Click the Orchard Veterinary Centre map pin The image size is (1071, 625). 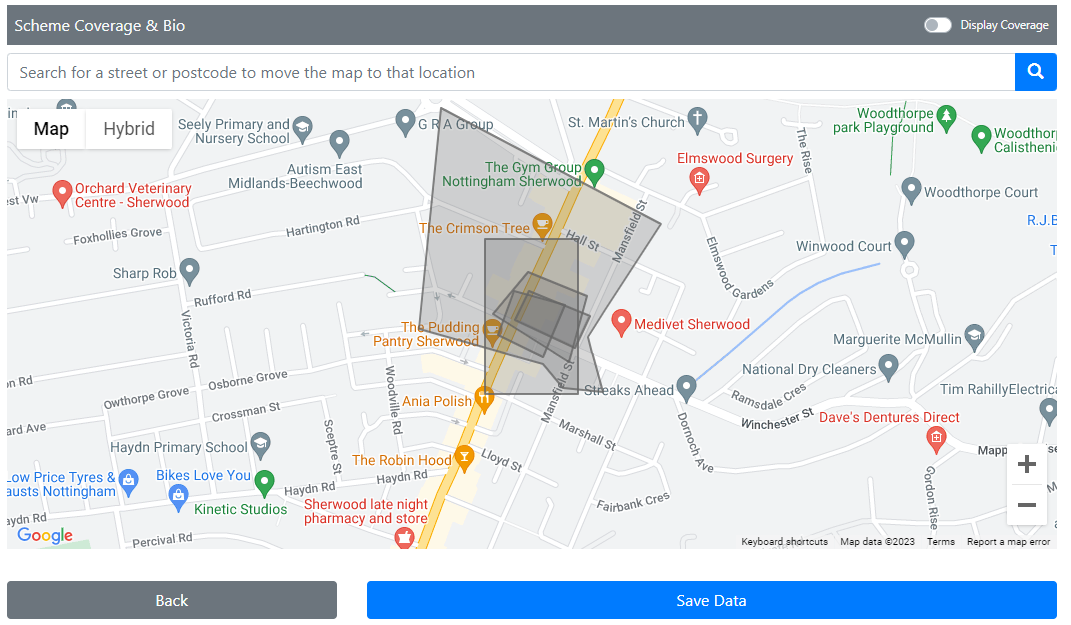(62, 194)
